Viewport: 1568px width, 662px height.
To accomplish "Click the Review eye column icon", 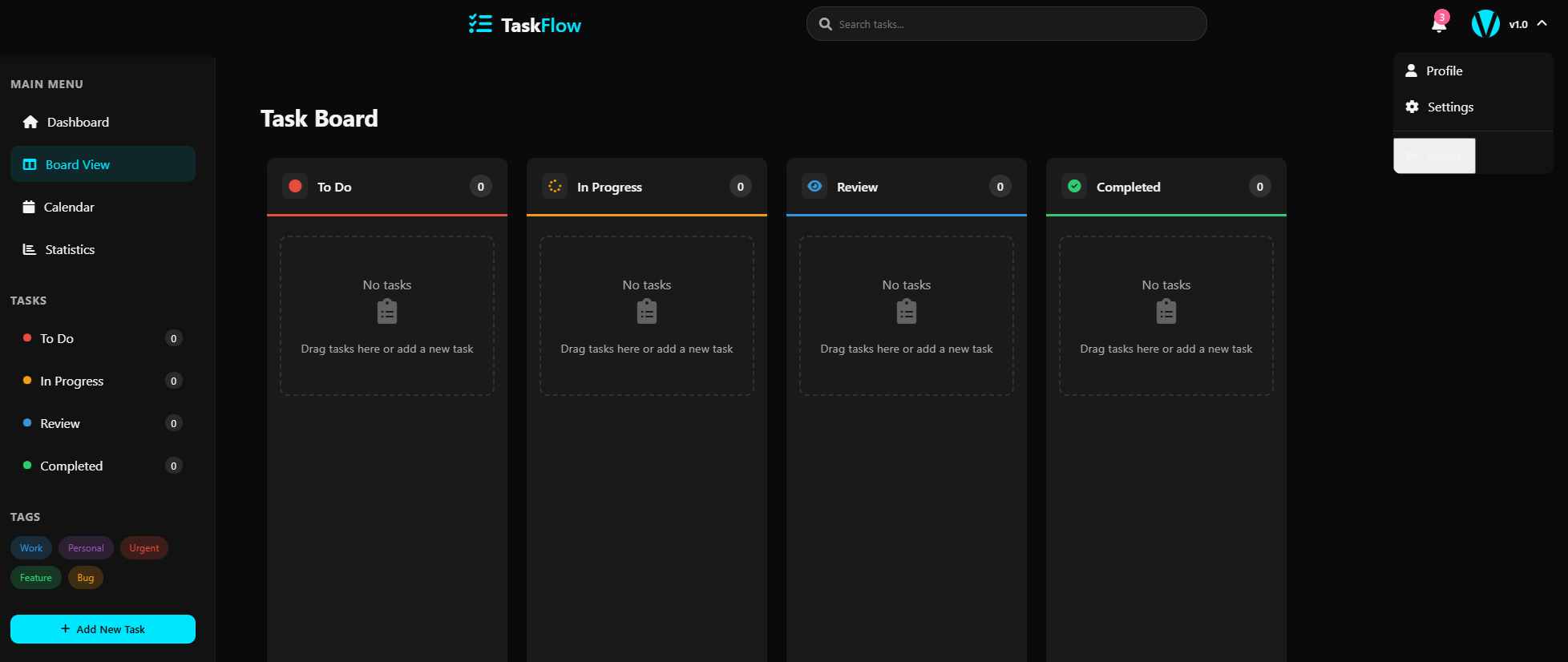I will pyautogui.click(x=814, y=186).
